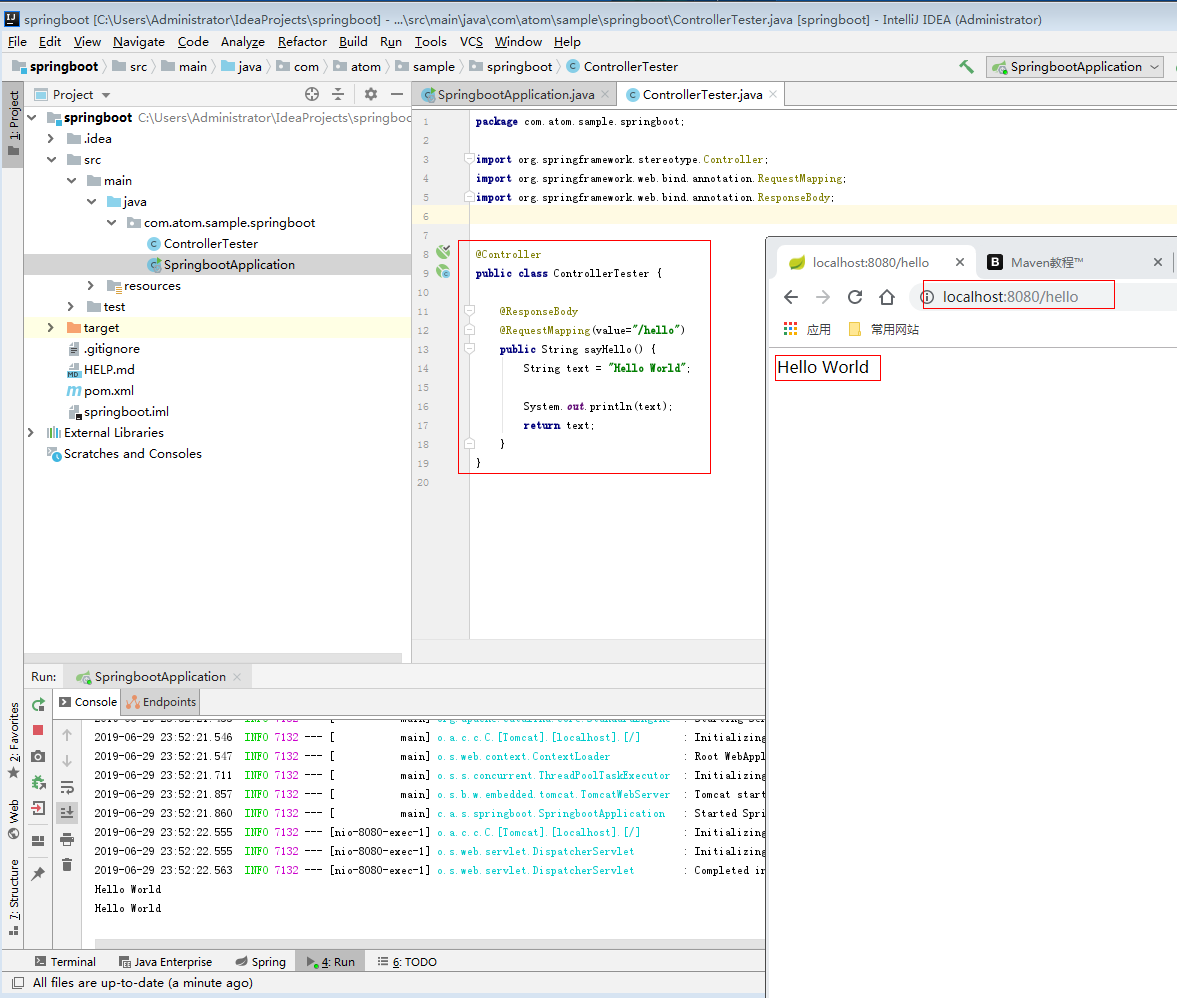Expand the test folder
The height and width of the screenshot is (998, 1177).
(x=71, y=307)
